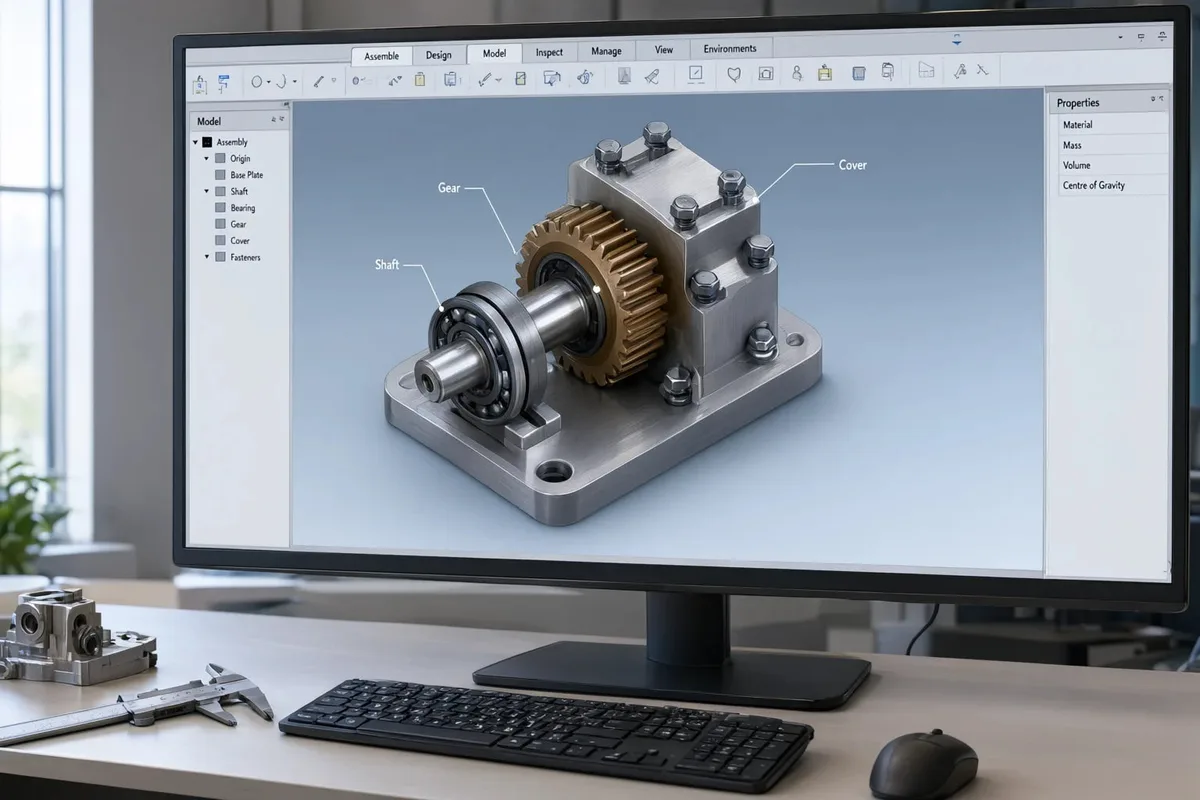
Task: Select the Bearing tree item
Action: point(243,208)
